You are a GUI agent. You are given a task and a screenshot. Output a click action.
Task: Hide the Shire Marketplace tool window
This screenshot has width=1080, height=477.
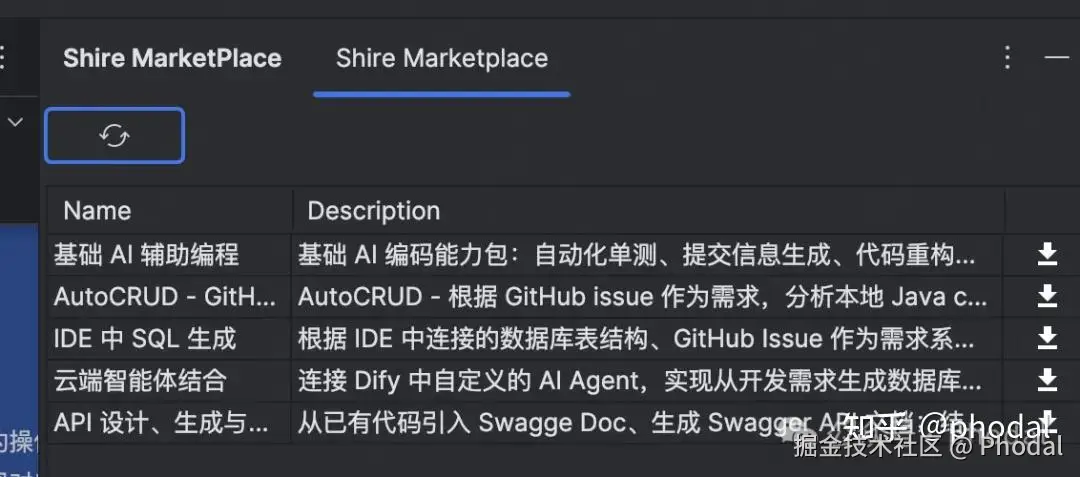click(1057, 57)
